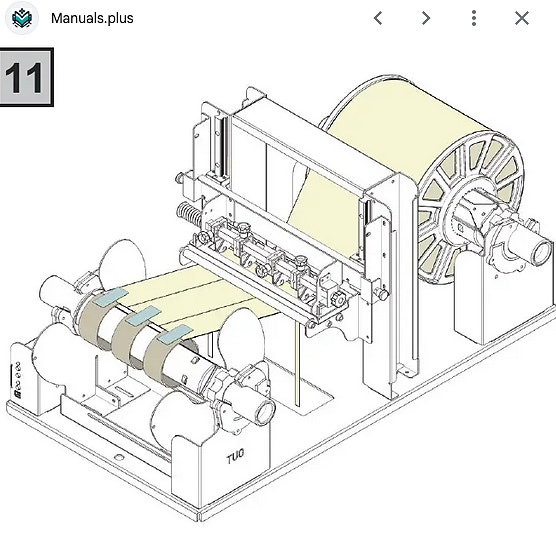
Task: Select the large paper supply roll in the diagram
Action: [x=408, y=149]
